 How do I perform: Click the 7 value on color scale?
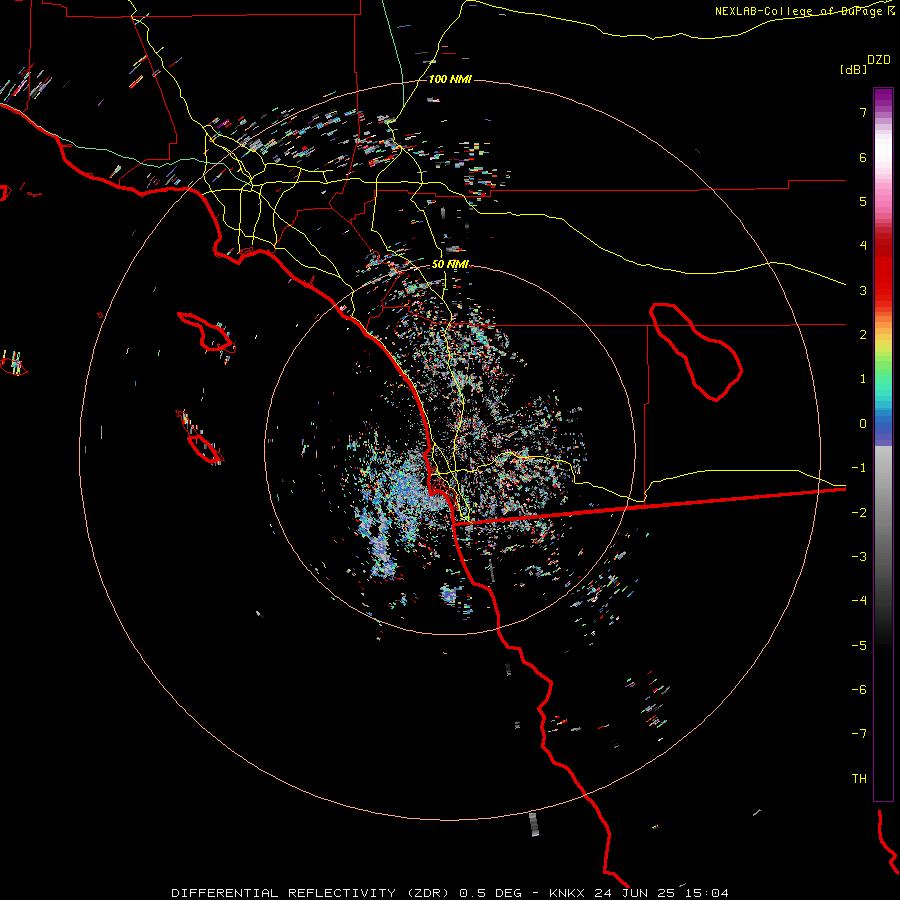click(863, 112)
